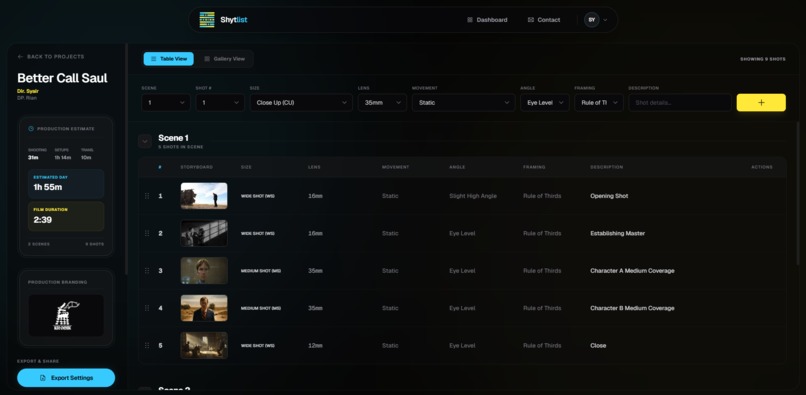This screenshot has height=395, width=806.
Task: Click the Production Estimate clock icon
Action: click(31, 129)
